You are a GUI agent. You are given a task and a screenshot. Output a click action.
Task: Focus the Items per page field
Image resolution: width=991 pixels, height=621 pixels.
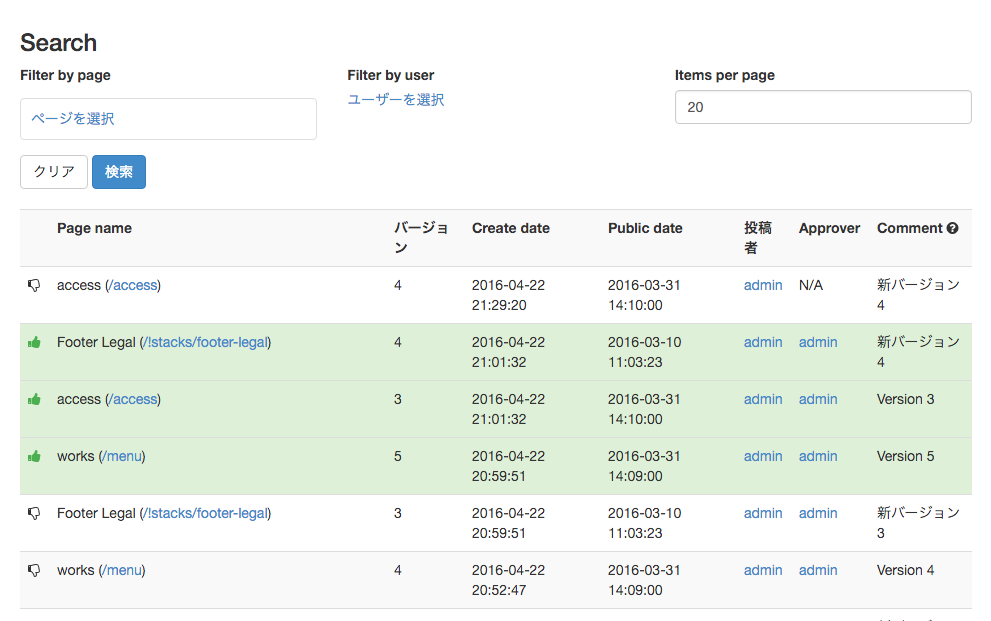[823, 107]
